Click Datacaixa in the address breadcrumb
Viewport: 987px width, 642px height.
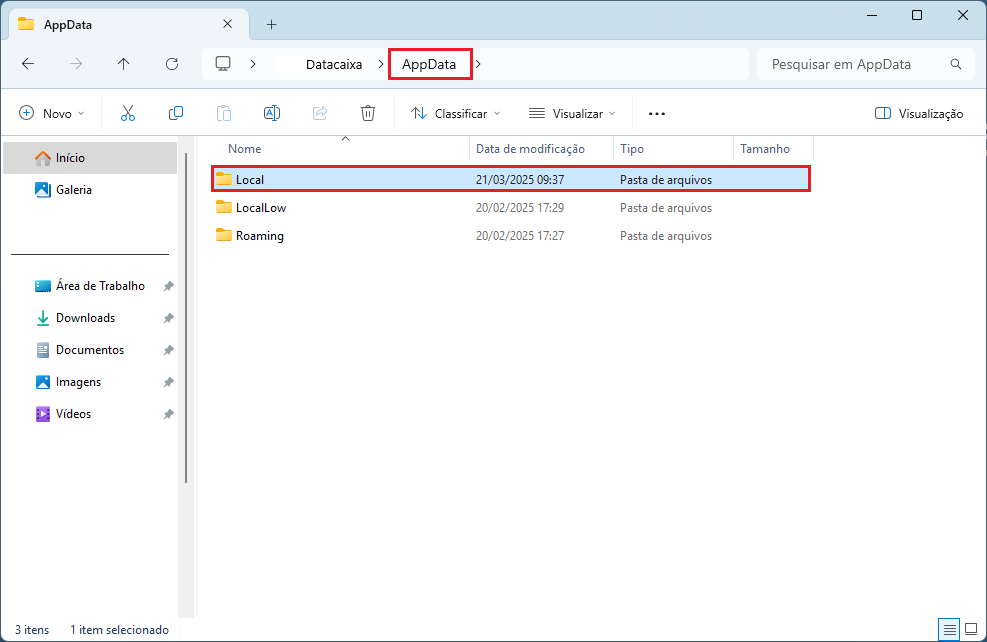tap(334, 64)
